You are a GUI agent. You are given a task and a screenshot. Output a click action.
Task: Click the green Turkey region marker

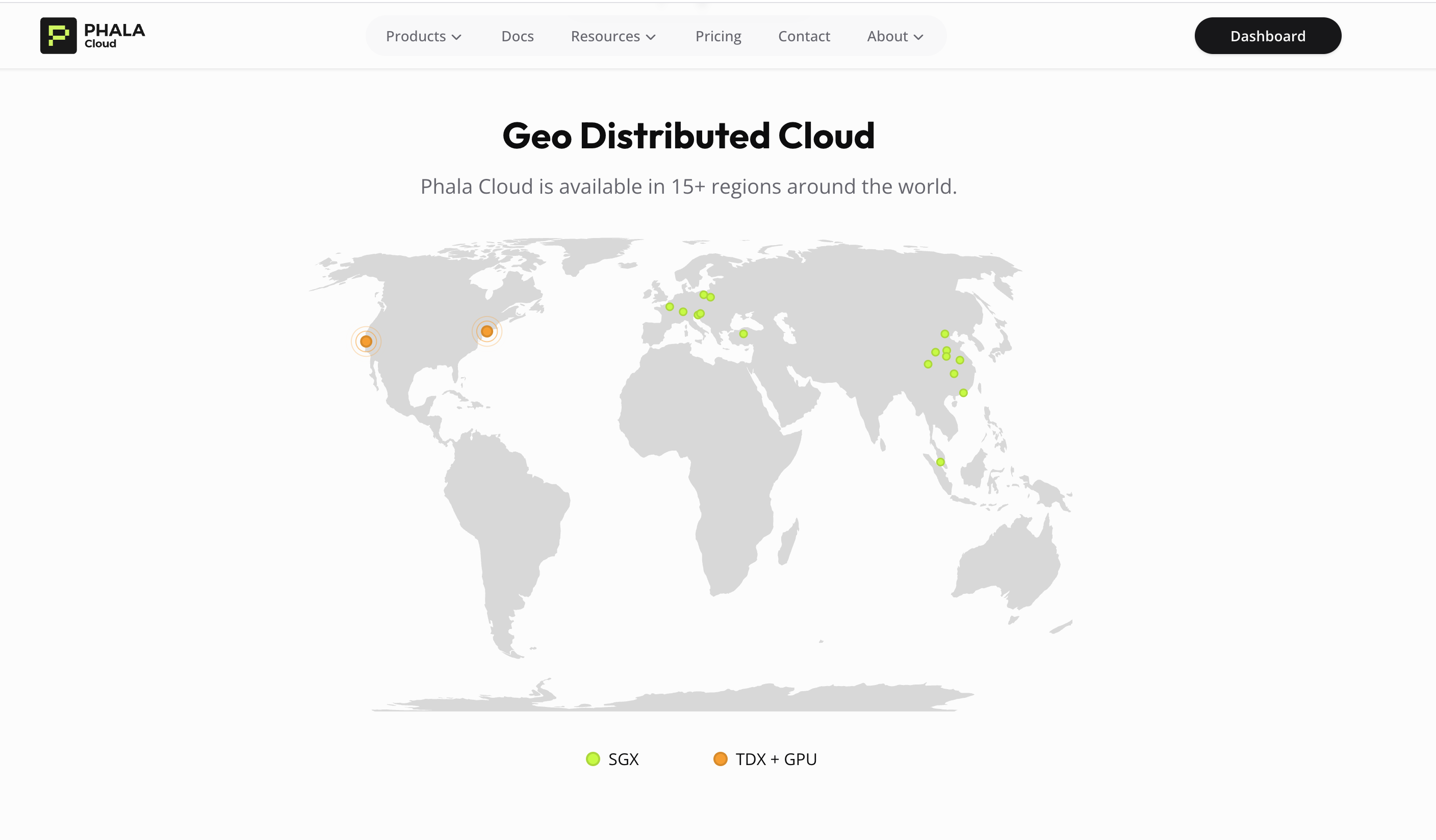click(x=743, y=334)
